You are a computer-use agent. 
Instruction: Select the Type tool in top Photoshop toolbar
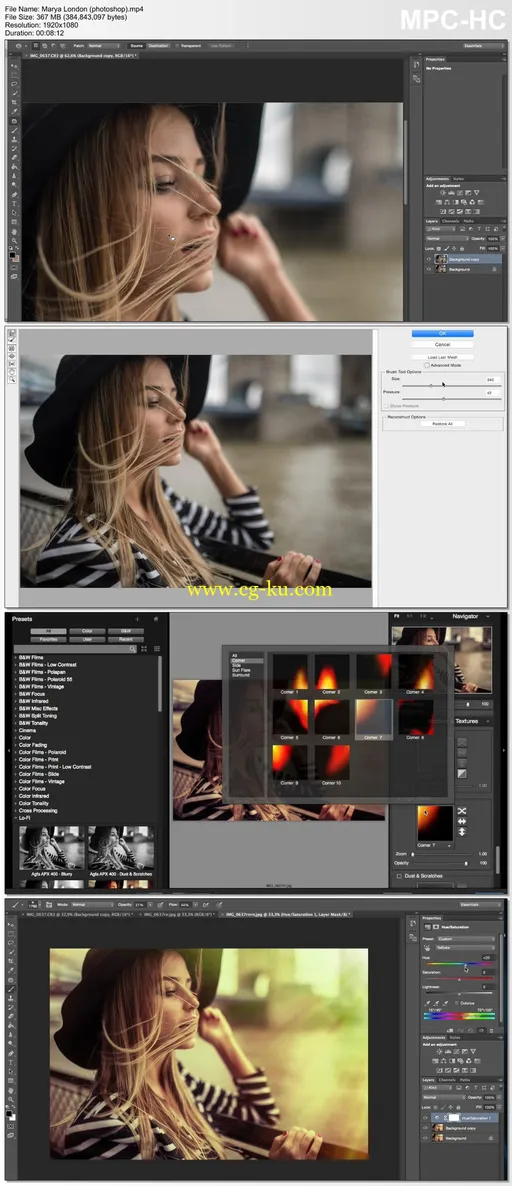click(x=14, y=203)
